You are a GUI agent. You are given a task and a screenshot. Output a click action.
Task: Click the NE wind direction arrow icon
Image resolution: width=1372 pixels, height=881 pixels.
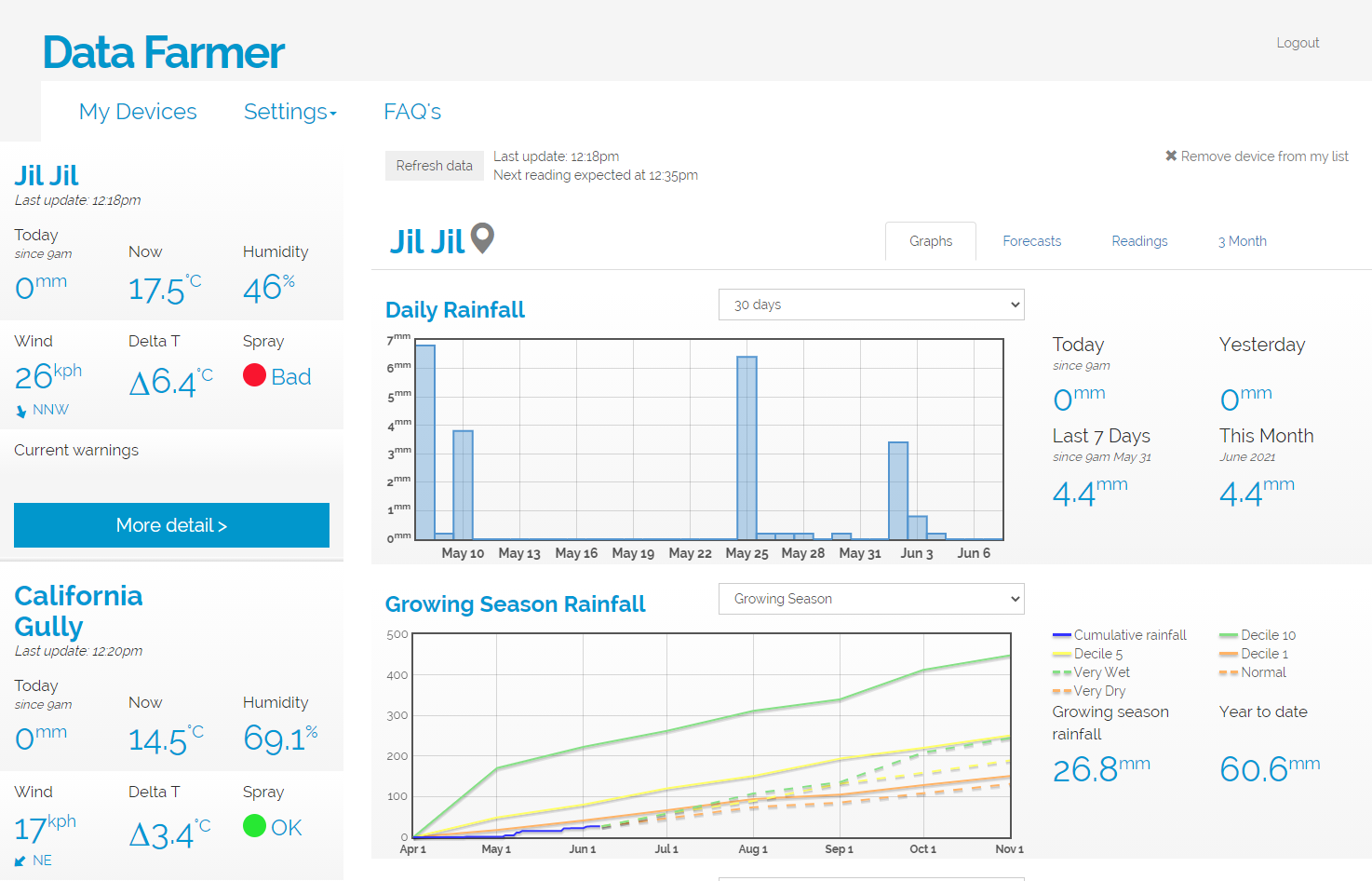(x=20, y=861)
